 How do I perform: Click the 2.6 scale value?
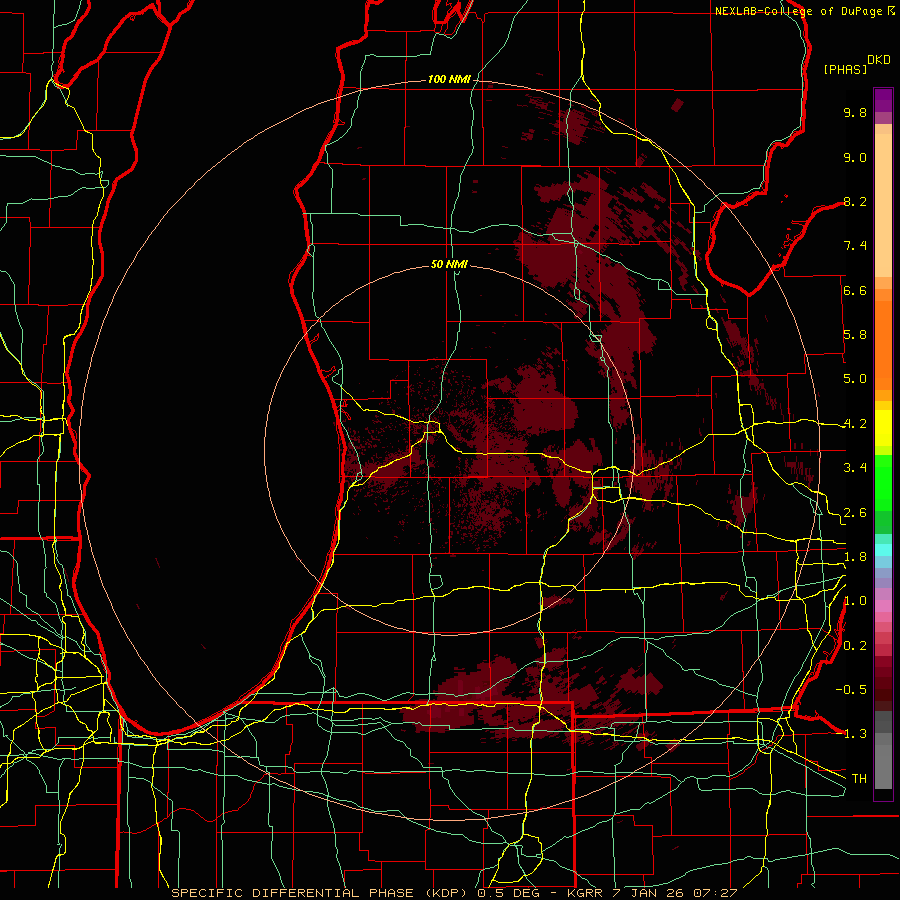click(855, 513)
